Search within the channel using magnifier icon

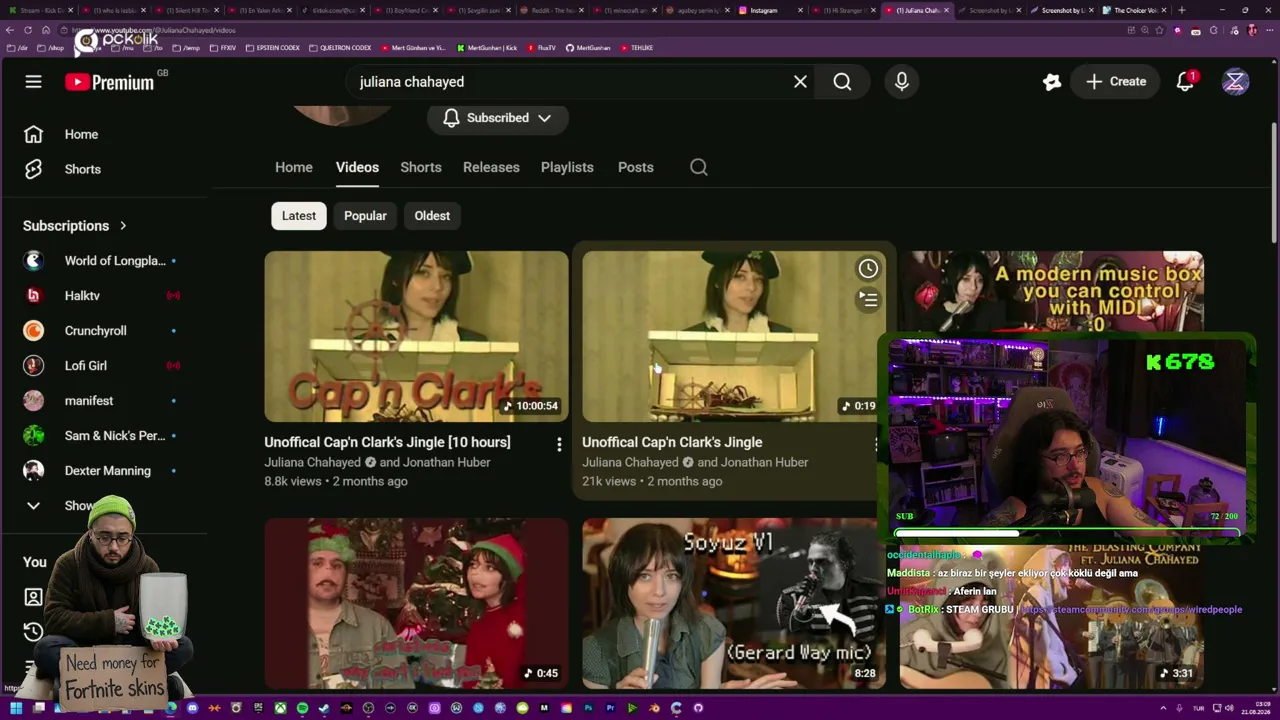click(x=699, y=167)
